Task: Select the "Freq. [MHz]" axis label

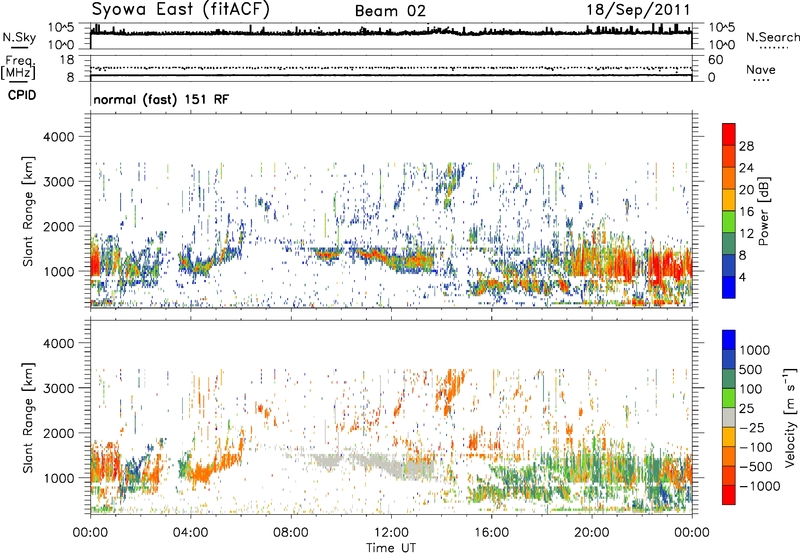Action: click(x=18, y=67)
